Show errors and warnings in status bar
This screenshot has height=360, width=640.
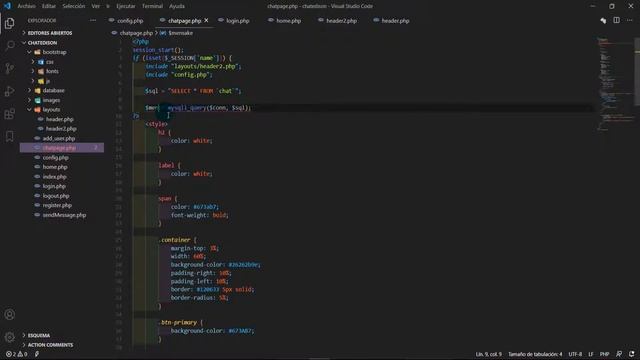coord(16,354)
